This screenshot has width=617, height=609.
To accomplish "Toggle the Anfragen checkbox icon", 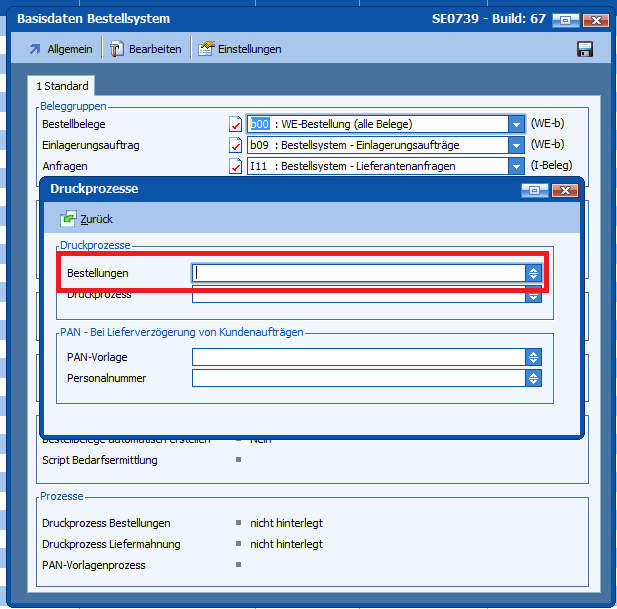I will tap(236, 166).
